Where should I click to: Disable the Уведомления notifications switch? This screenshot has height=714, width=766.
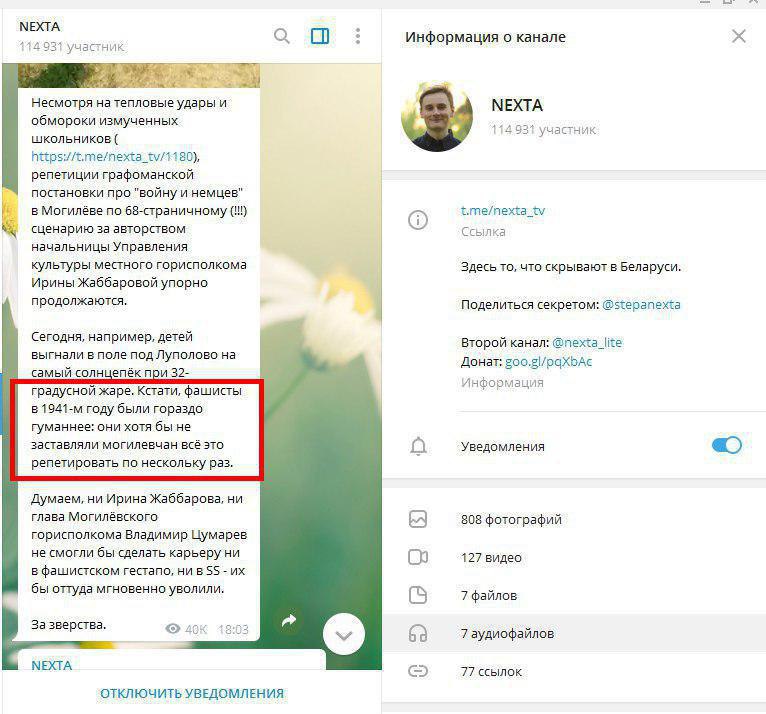726,445
